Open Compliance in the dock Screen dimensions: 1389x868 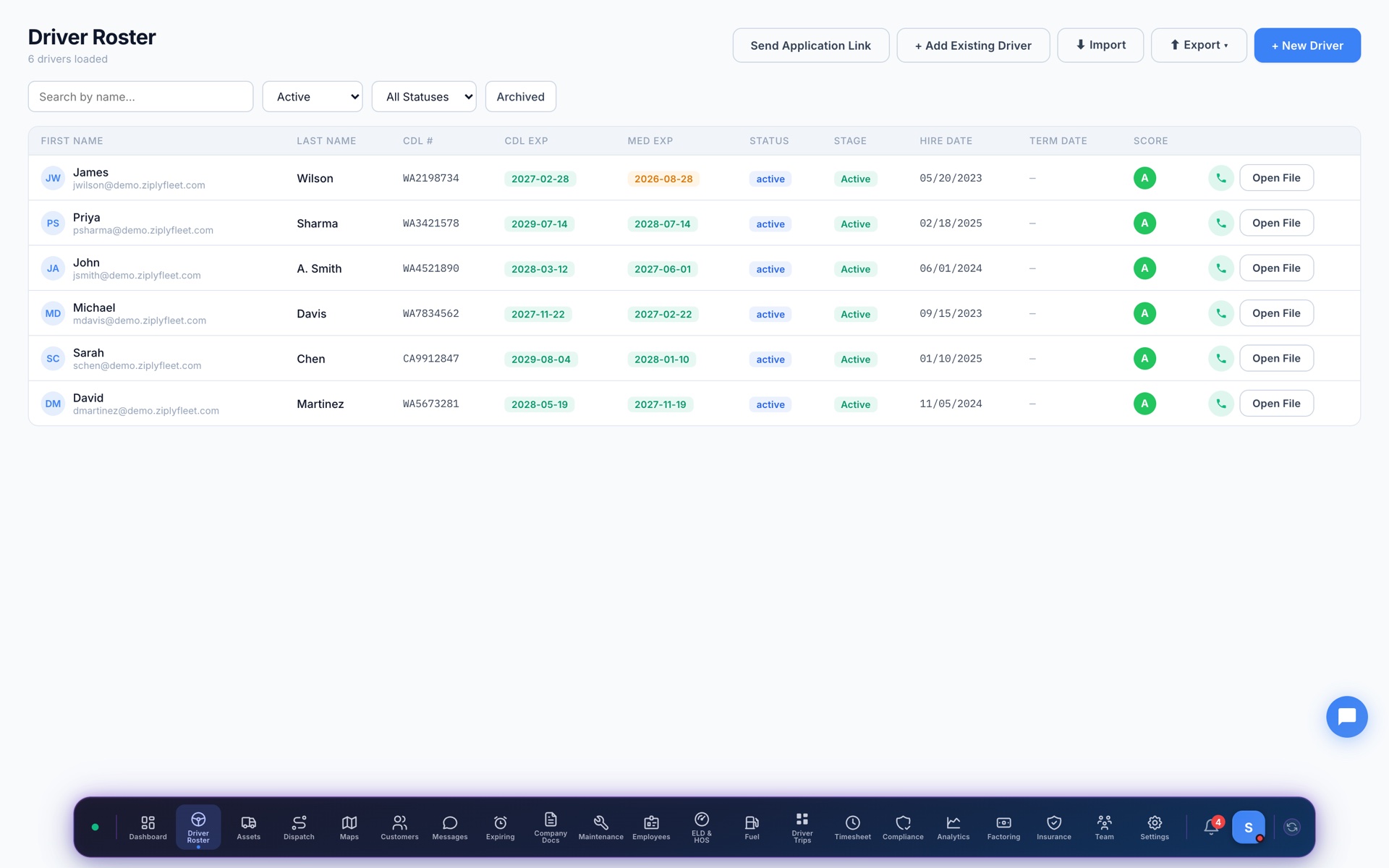[903, 827]
